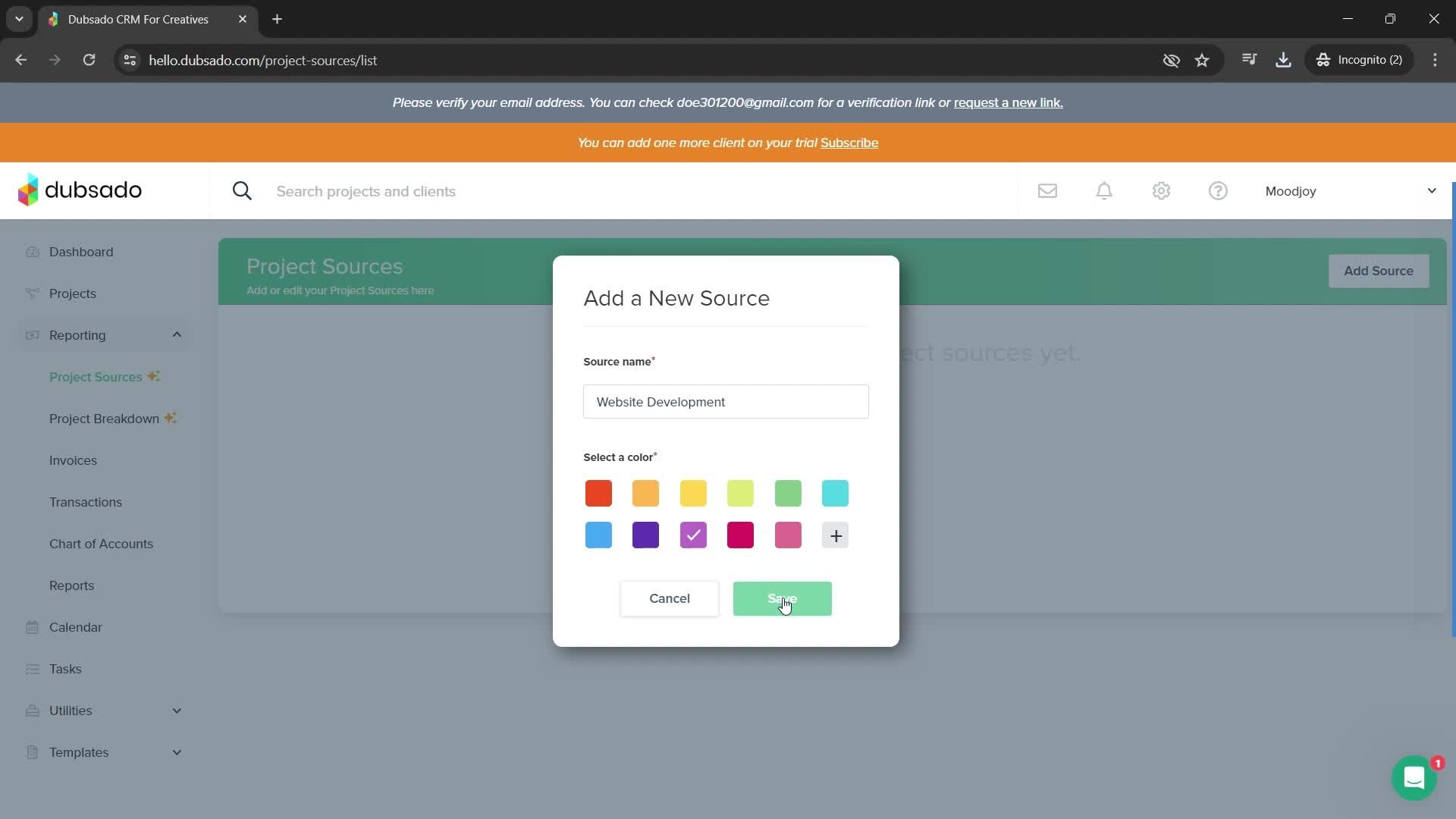This screenshot has height=819, width=1456.
Task: Click the Dubsado logo
Action: tap(80, 190)
